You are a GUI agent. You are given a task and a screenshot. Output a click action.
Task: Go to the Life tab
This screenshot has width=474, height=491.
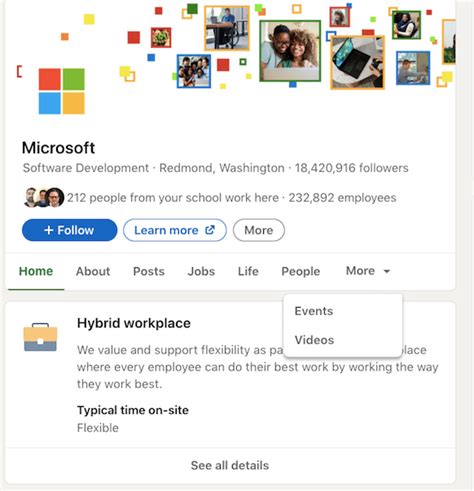coord(248,271)
